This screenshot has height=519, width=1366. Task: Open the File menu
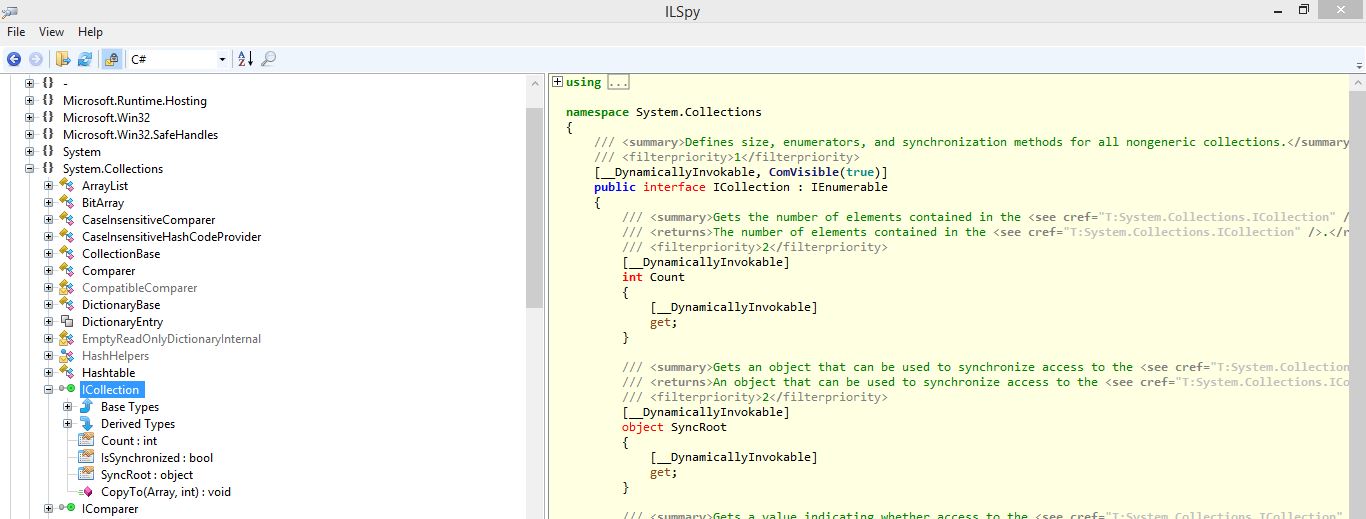click(x=16, y=32)
